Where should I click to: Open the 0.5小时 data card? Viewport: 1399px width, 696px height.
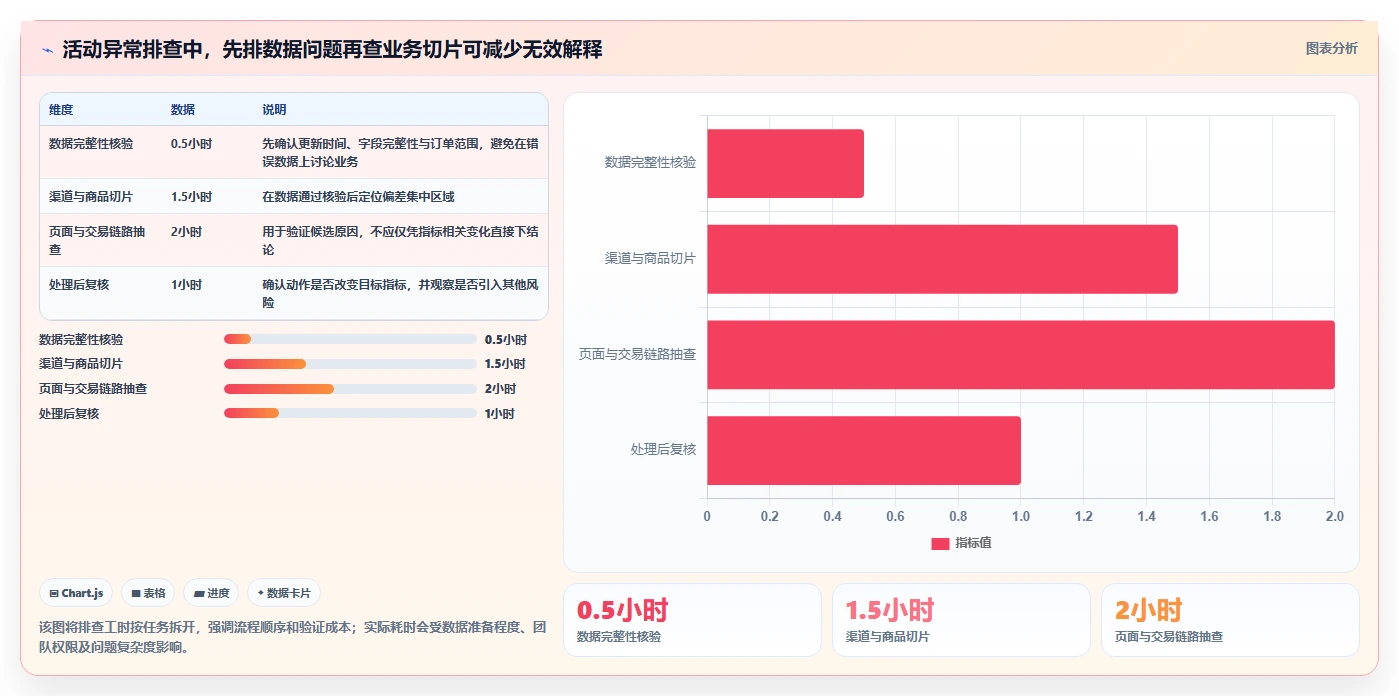click(692, 620)
